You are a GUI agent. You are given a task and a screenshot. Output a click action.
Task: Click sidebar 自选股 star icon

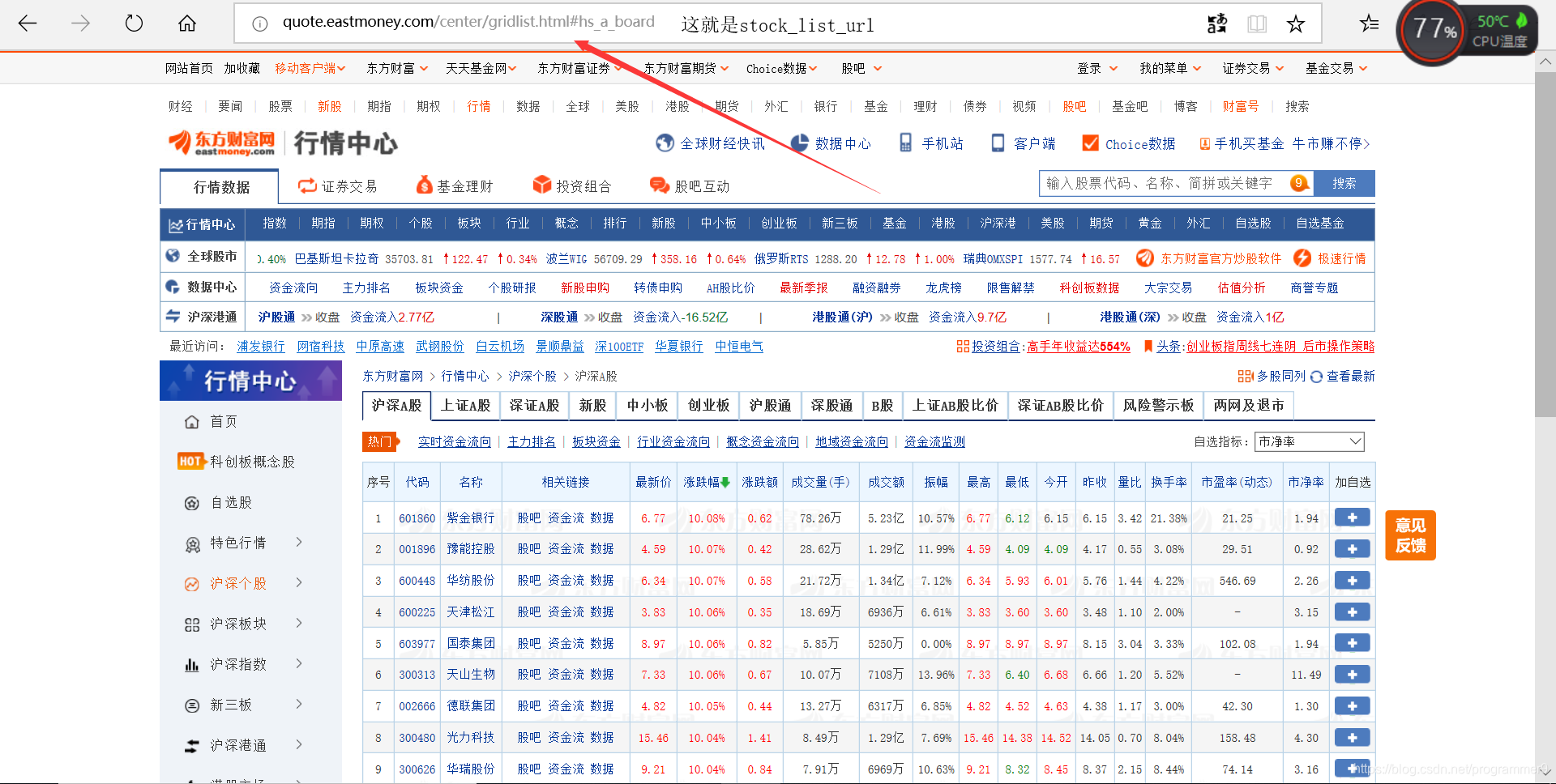[x=192, y=503]
